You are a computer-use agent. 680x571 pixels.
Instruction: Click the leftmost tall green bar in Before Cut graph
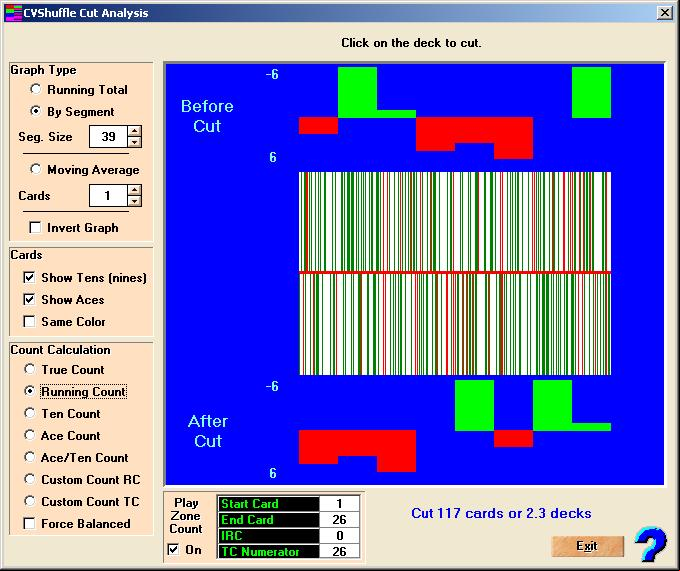(357, 92)
